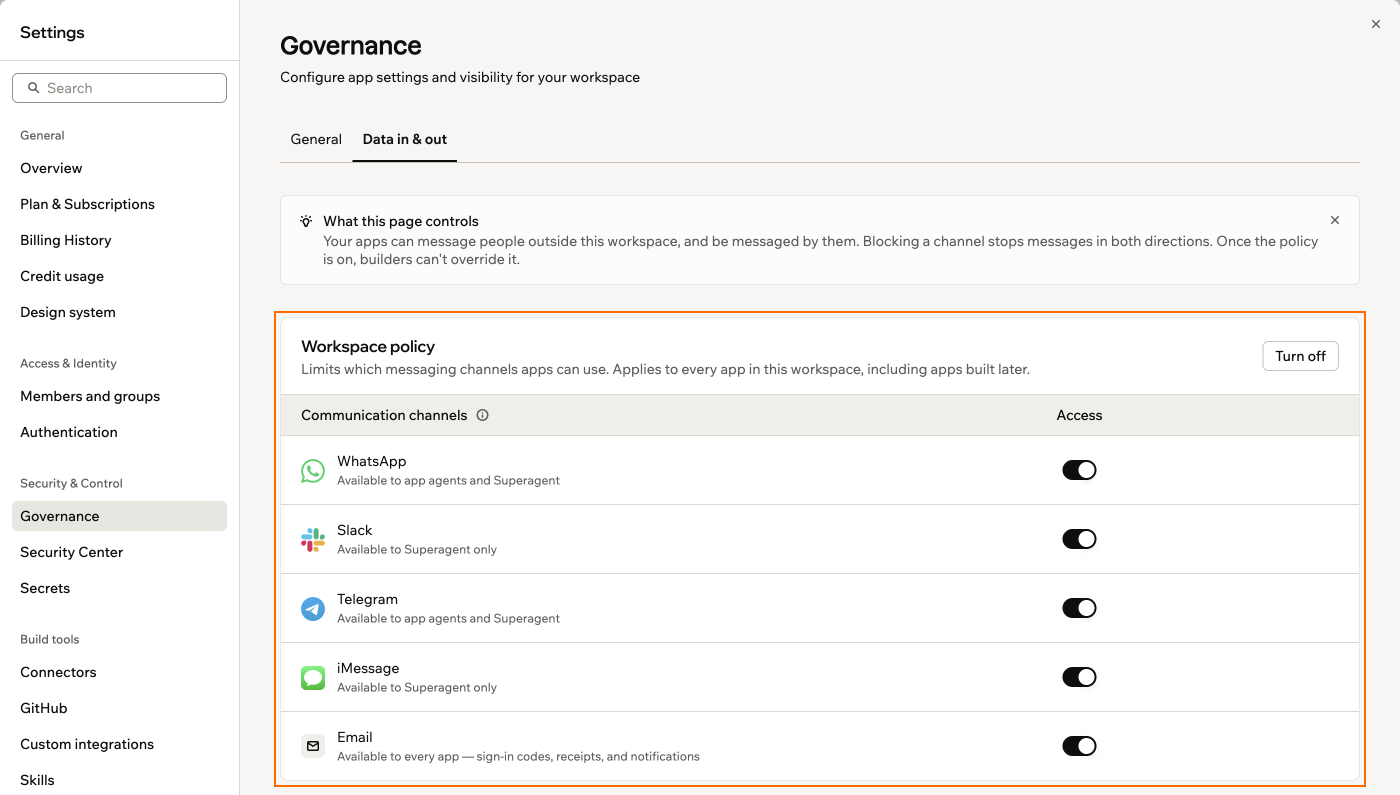Open Skills in the sidebar
The height and width of the screenshot is (795, 1400).
[x=119, y=780]
